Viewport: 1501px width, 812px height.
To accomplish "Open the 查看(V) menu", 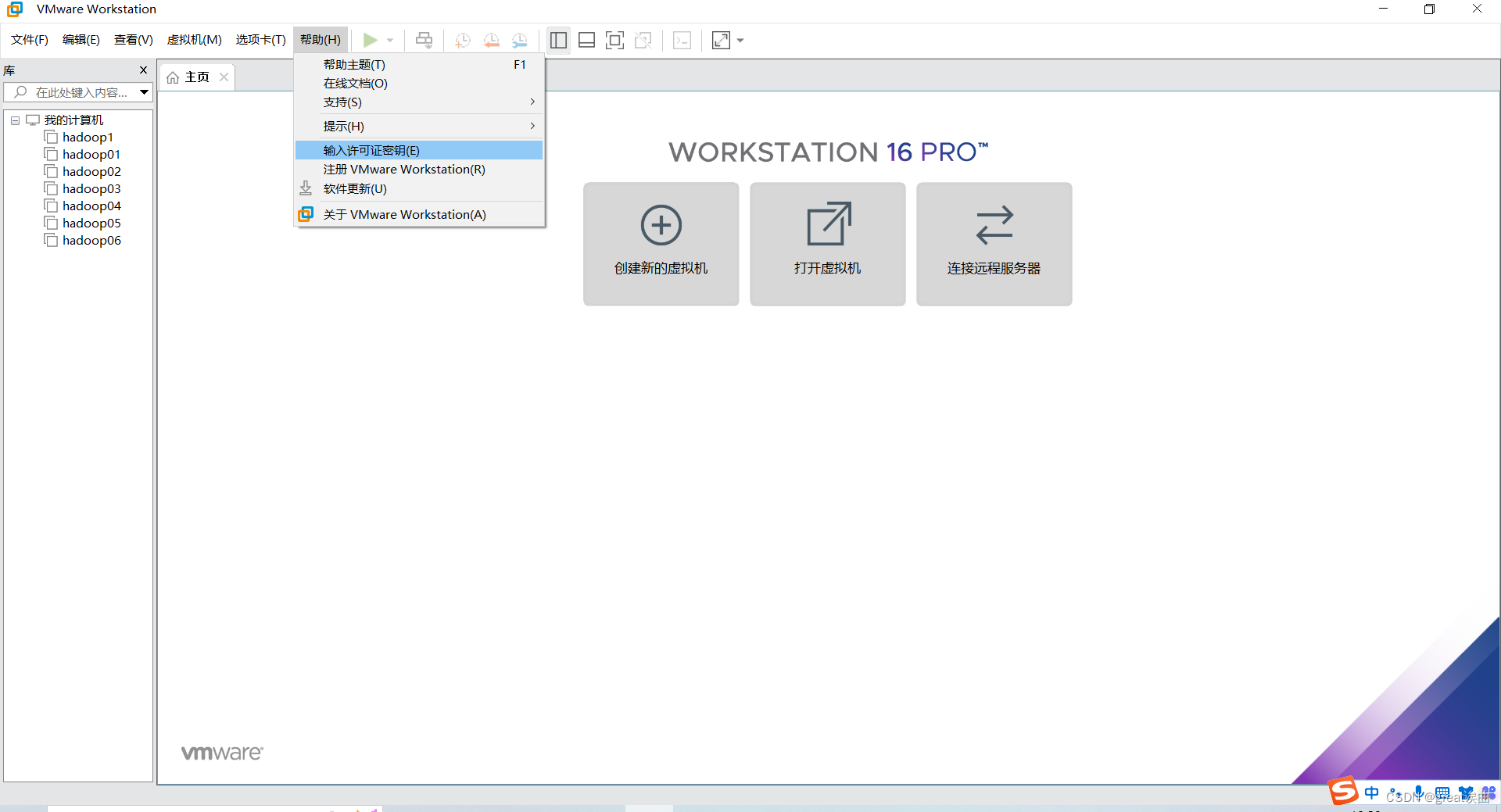I will [134, 40].
